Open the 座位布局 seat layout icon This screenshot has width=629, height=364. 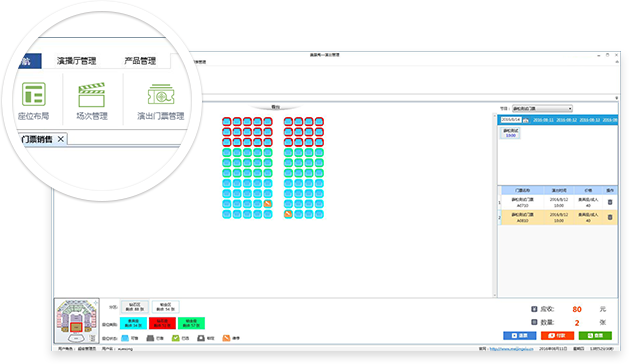click(34, 101)
